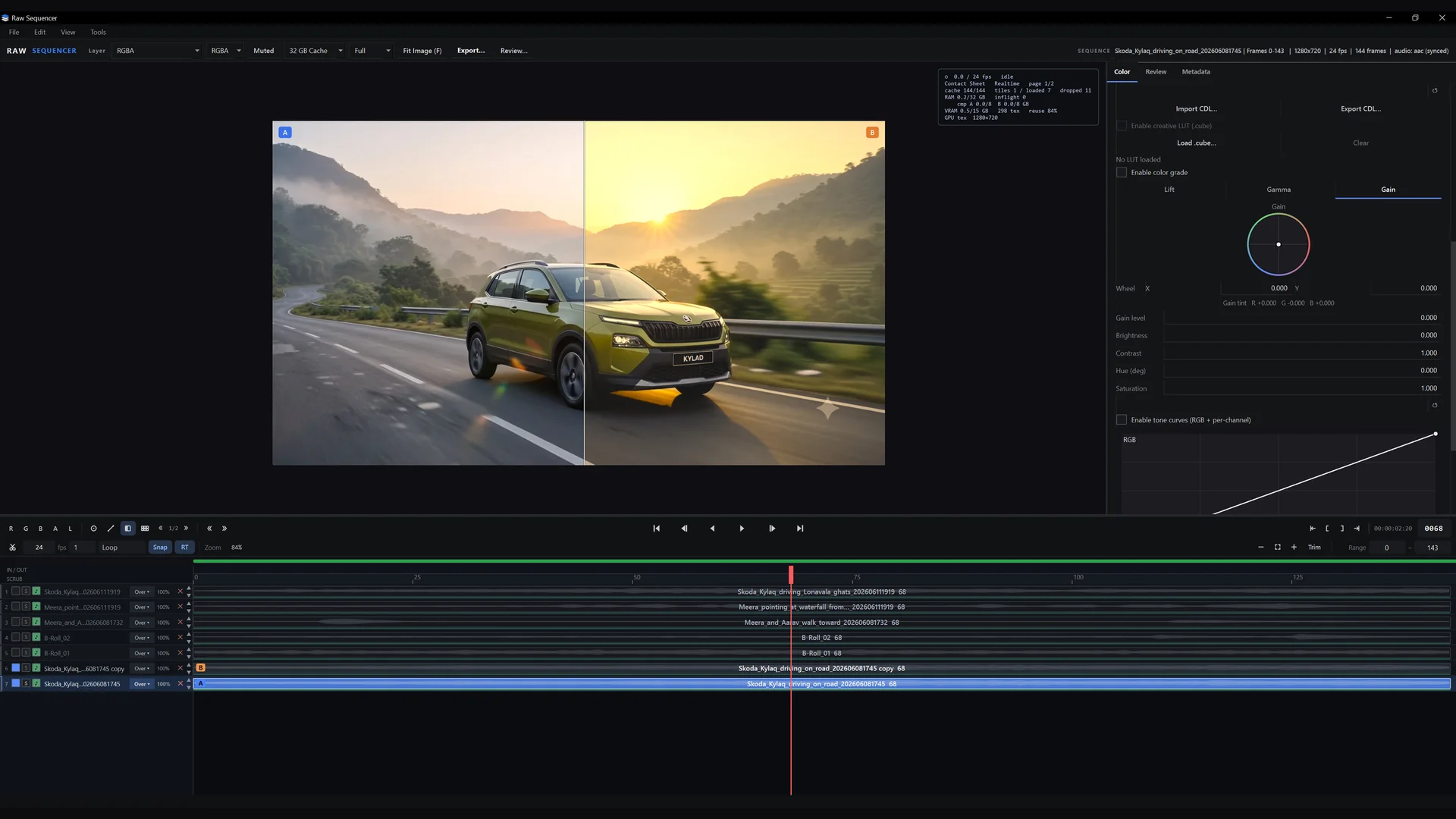Viewport: 1456px width, 819px height.
Task: Go to previous contact sheet page
Action: tap(161, 529)
